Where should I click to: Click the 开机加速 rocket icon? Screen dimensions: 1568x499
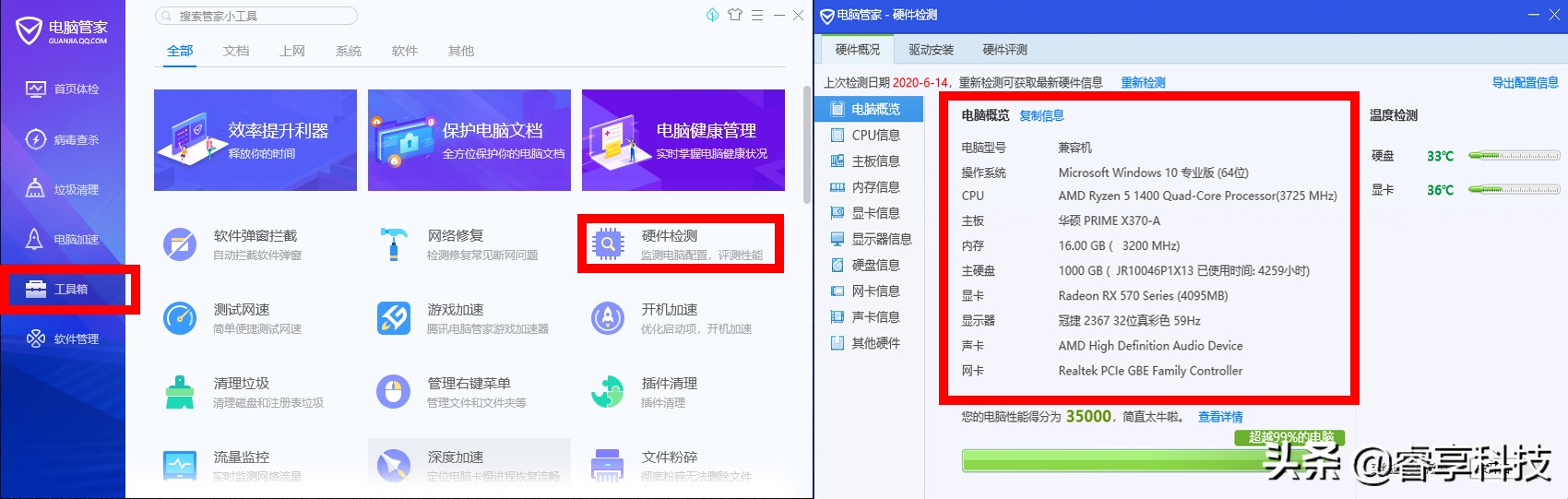click(608, 318)
